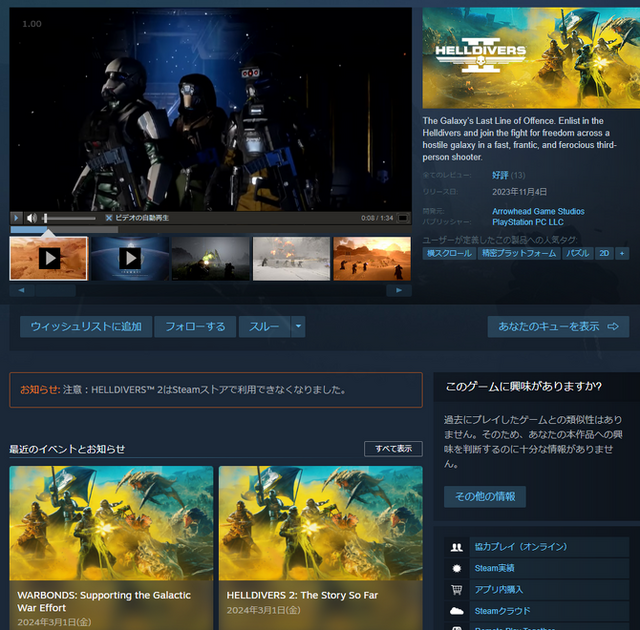Adjust the video volume slider
Screen dimensions: 640x630
coord(69,218)
